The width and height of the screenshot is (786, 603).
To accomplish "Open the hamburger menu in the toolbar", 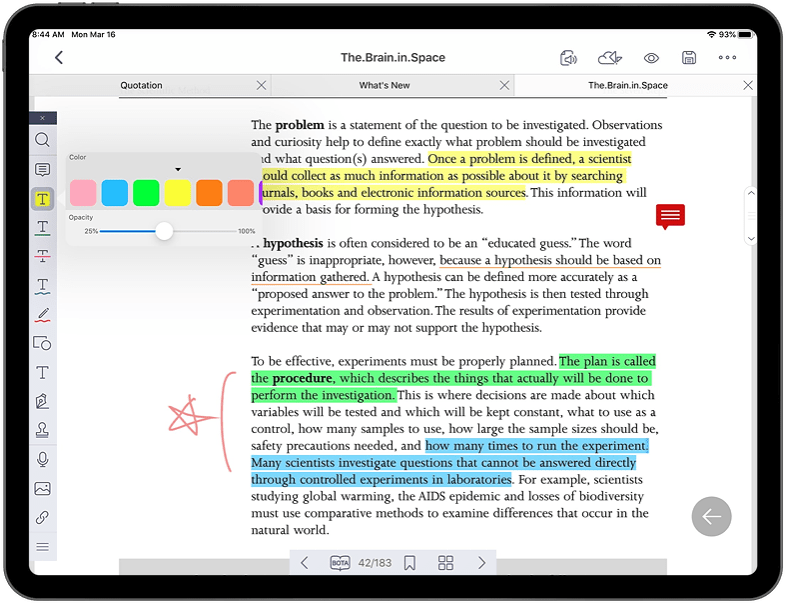I will click(43, 546).
